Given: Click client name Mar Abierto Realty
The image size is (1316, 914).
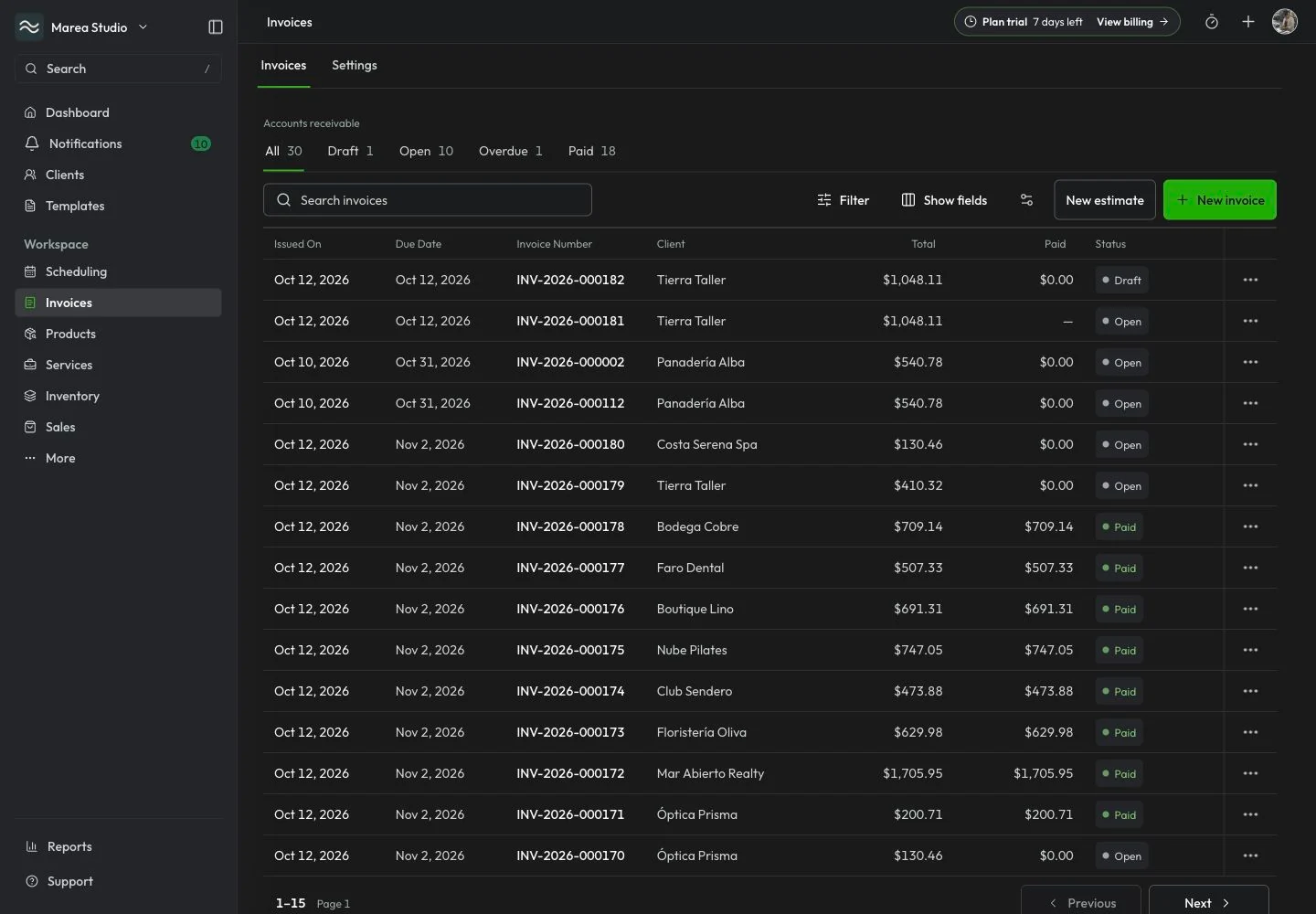Looking at the screenshot, I should (x=710, y=773).
